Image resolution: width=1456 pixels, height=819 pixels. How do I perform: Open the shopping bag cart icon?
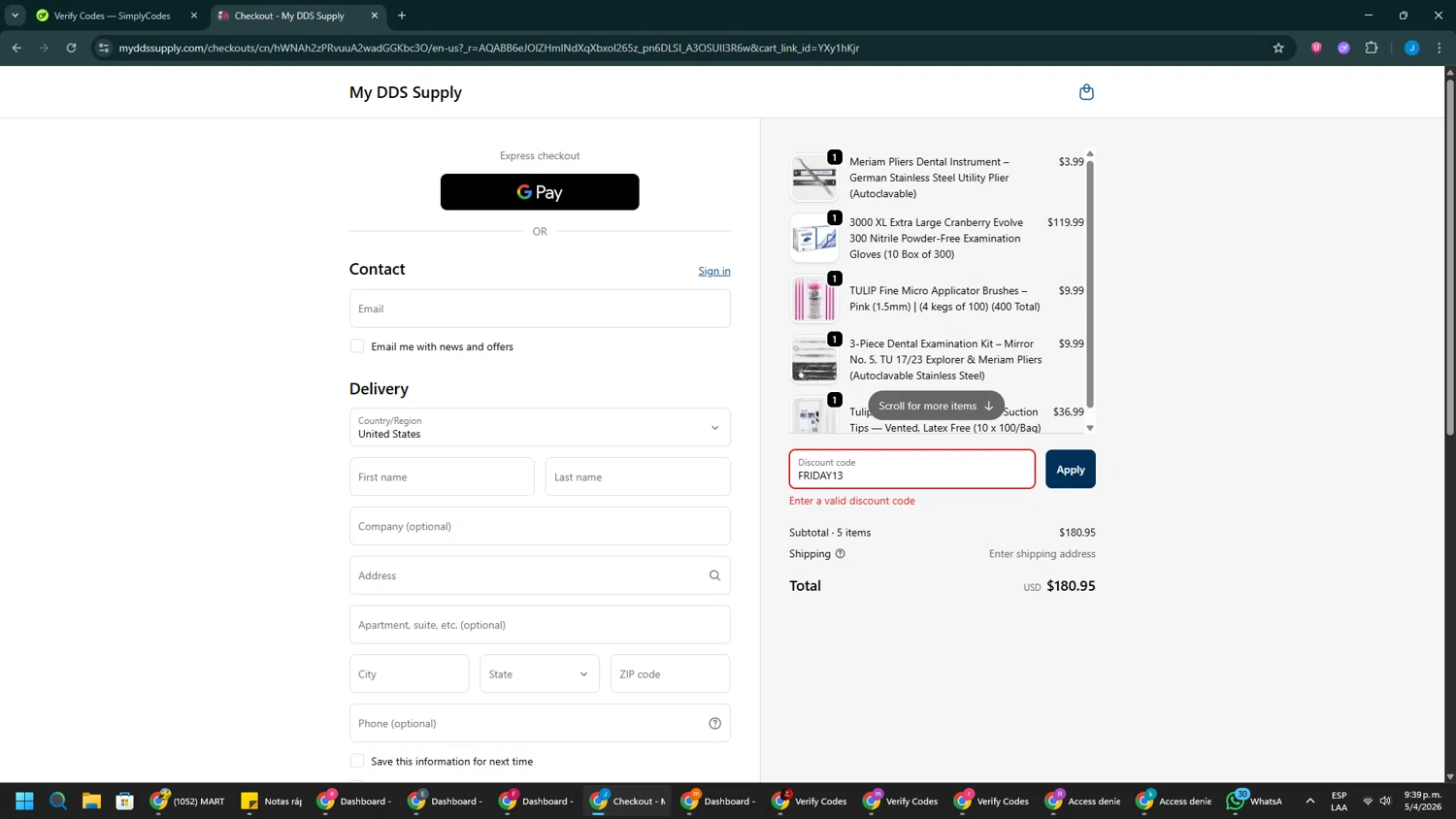point(1086,92)
